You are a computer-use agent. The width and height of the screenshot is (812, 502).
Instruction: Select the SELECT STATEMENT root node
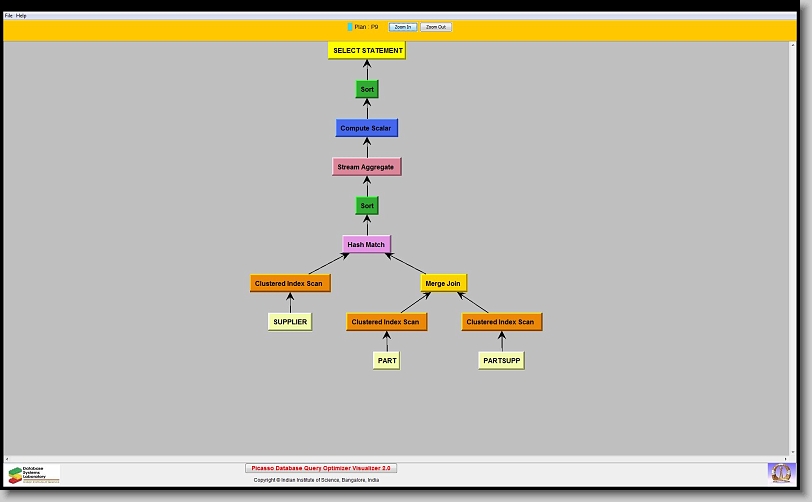[x=367, y=50]
